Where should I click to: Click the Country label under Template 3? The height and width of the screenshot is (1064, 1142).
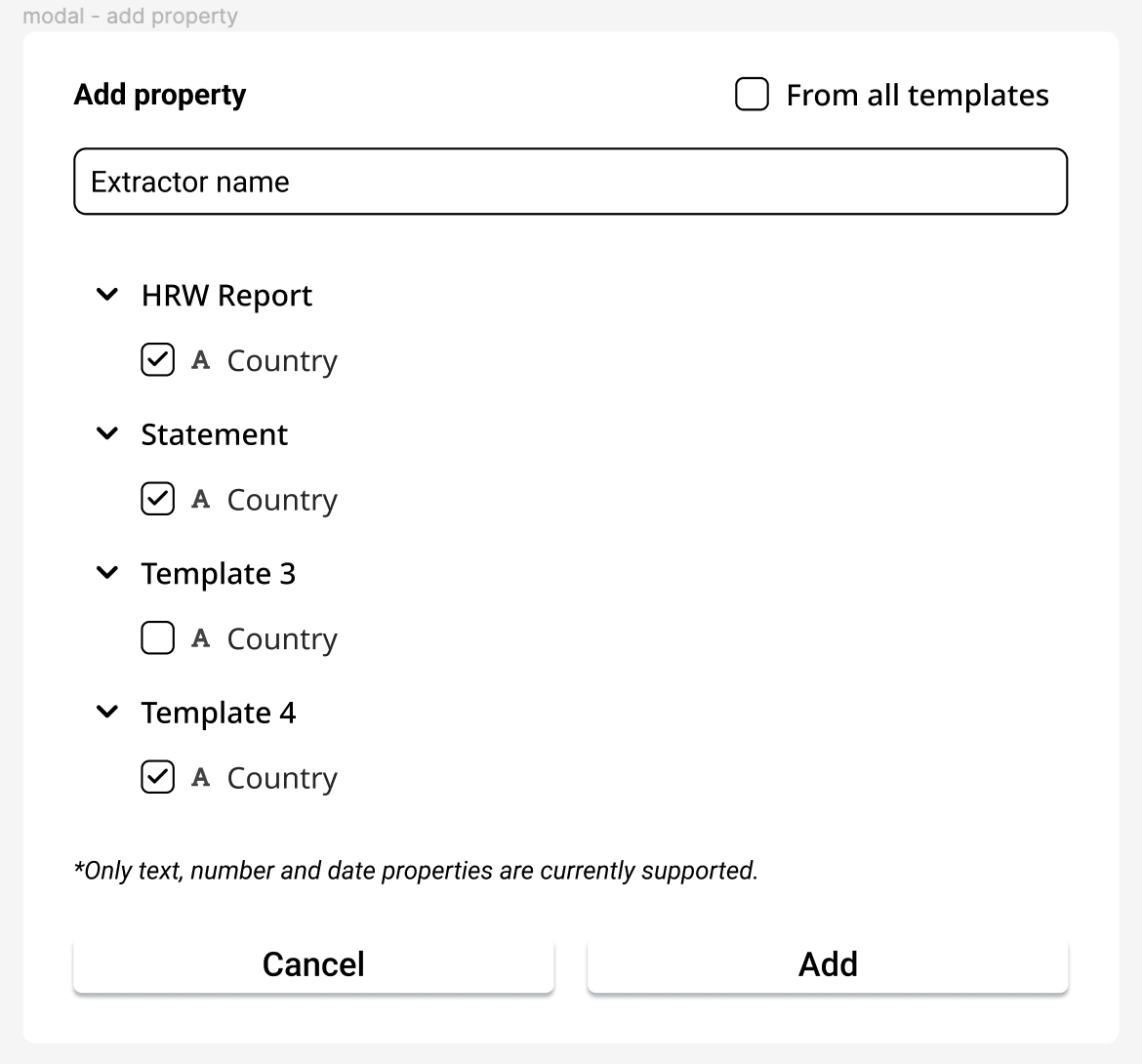[x=282, y=638]
